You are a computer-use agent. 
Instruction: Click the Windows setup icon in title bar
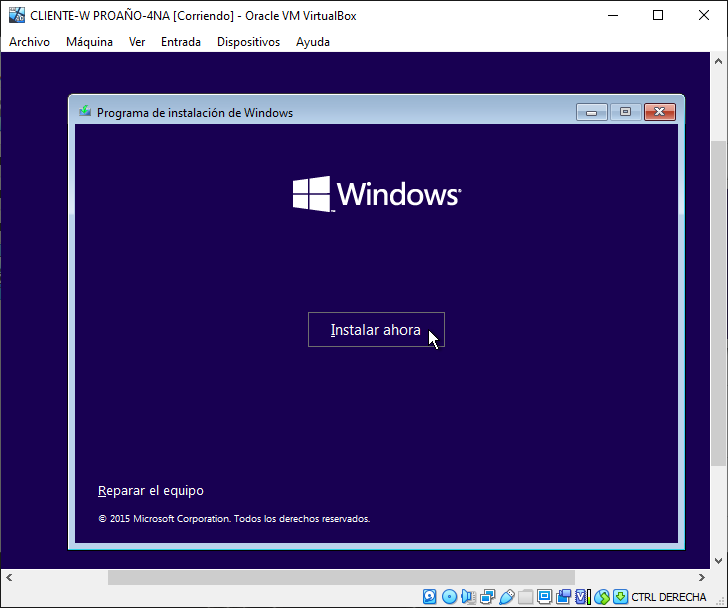coord(85,111)
